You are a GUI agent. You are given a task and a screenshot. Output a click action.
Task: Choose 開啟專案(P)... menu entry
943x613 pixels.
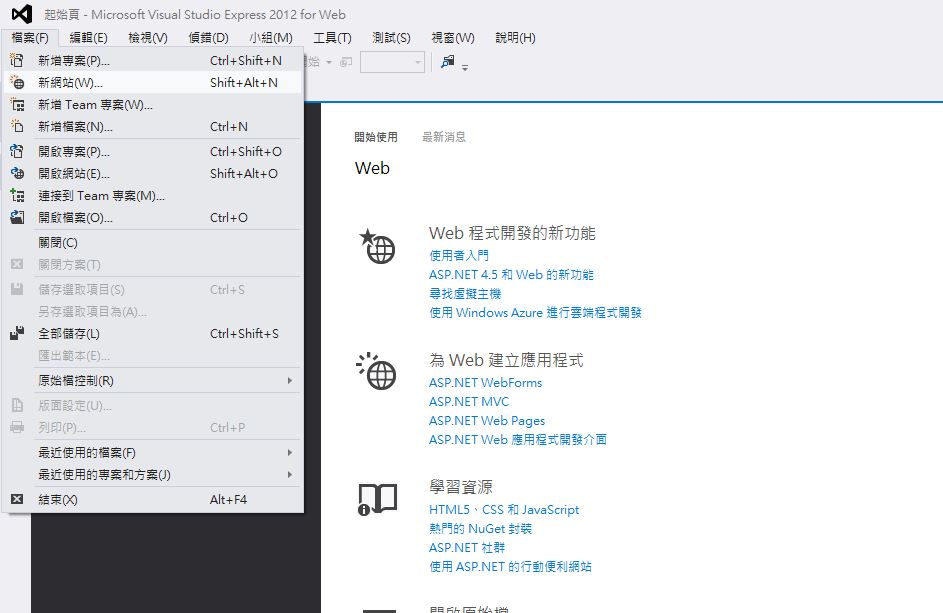click(152, 152)
